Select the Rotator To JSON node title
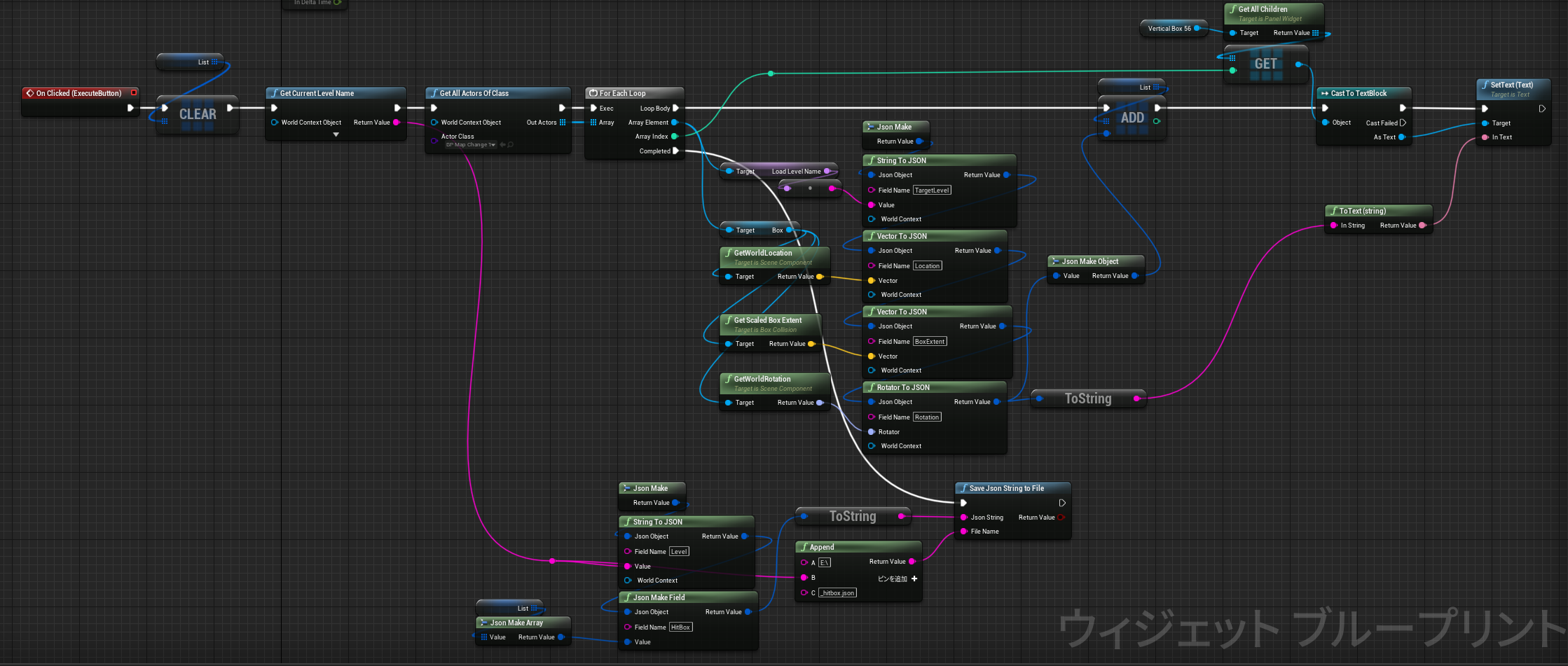This screenshot has width=1568, height=666. click(x=903, y=387)
